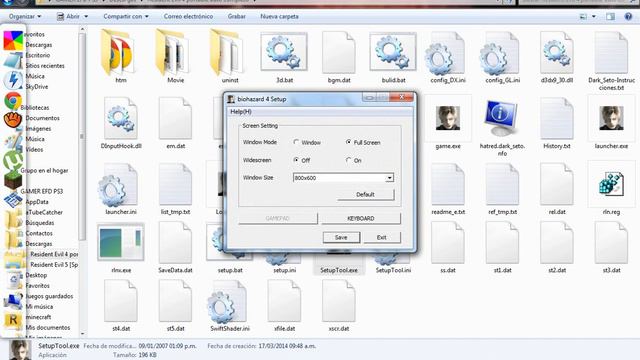
Task: Select the rlnx.exe application icon
Action: (x=120, y=242)
